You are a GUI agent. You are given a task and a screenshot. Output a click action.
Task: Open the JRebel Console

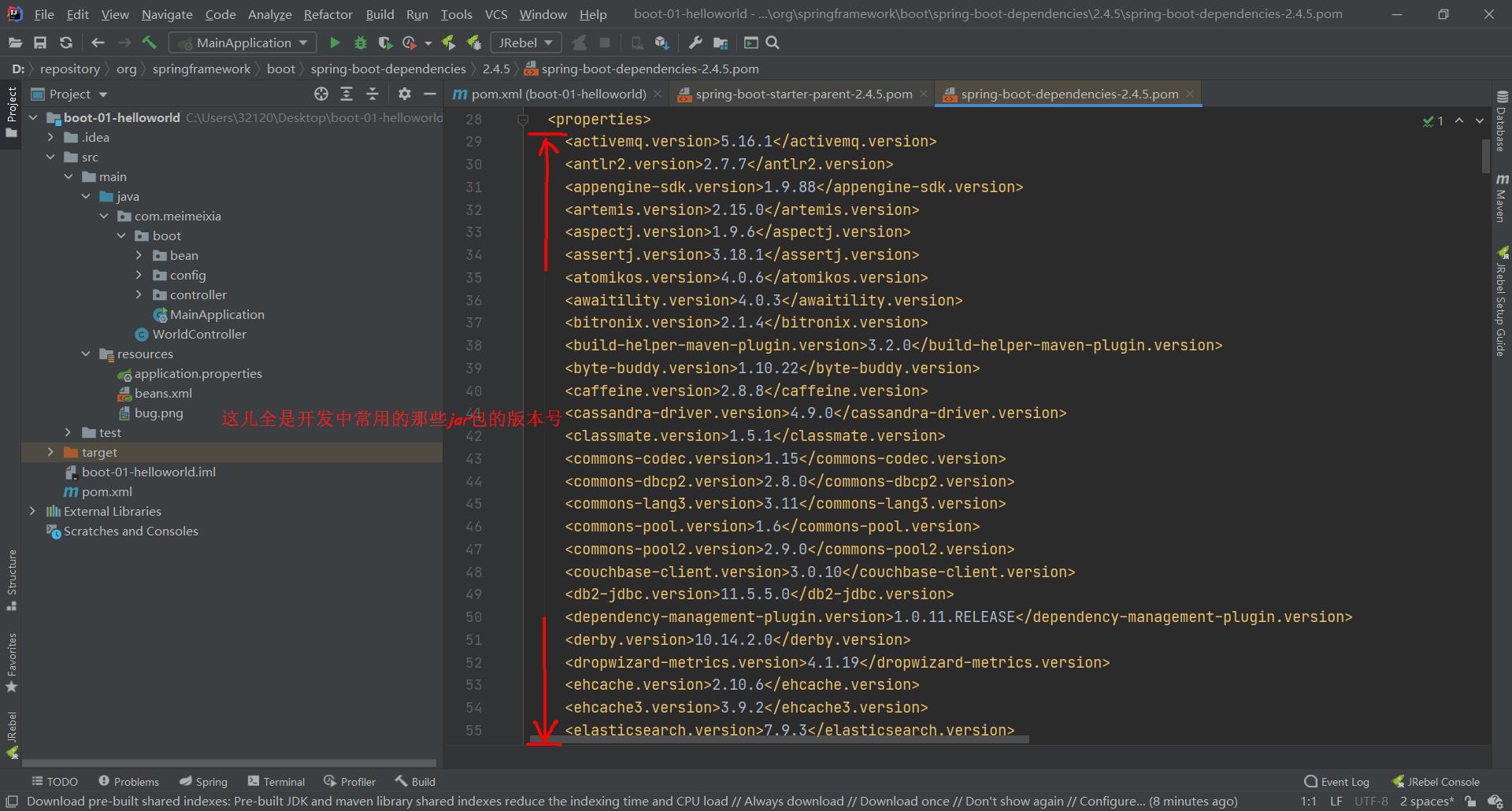[x=1436, y=781]
